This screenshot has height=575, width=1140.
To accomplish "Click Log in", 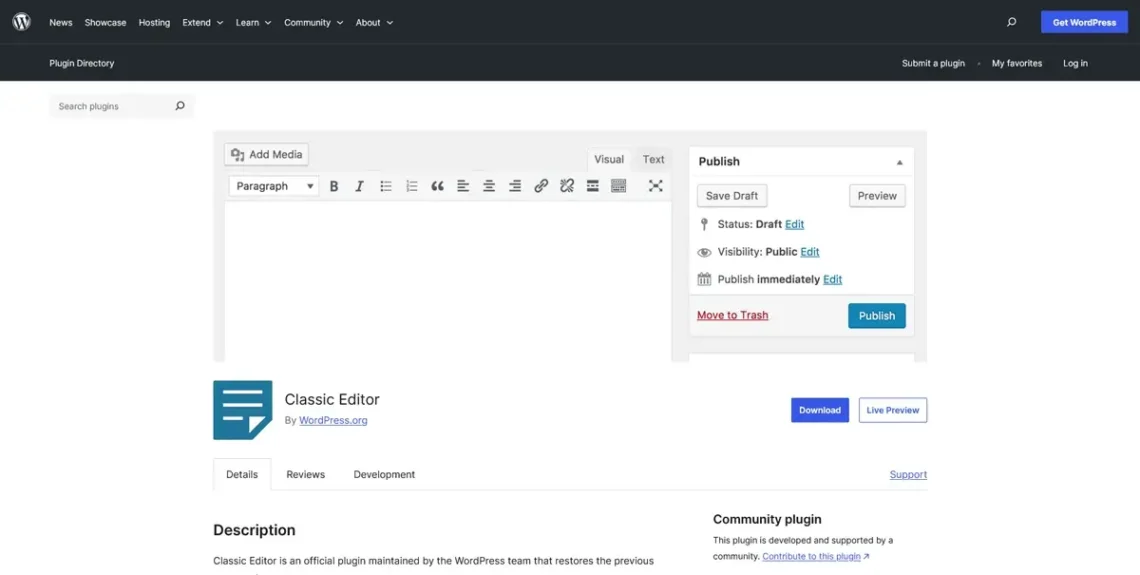I will click(x=1075, y=63).
